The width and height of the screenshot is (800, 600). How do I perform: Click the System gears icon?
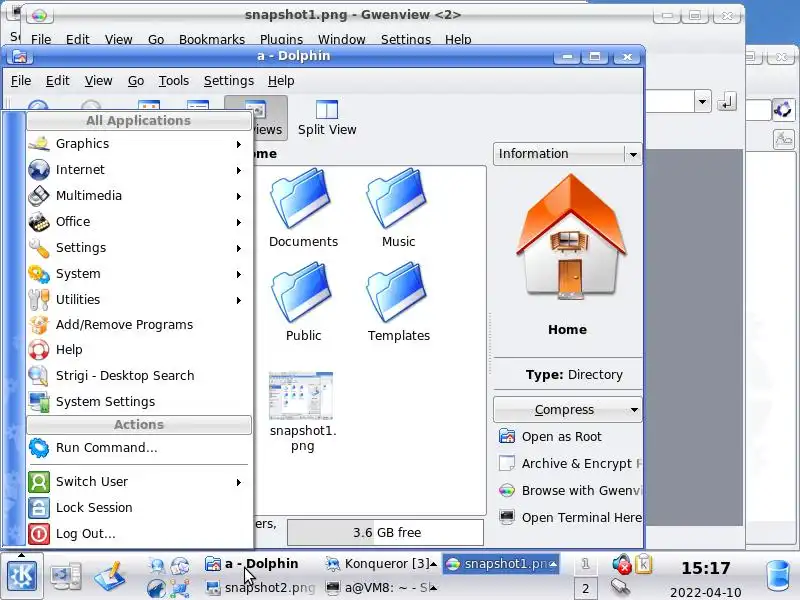click(39, 274)
